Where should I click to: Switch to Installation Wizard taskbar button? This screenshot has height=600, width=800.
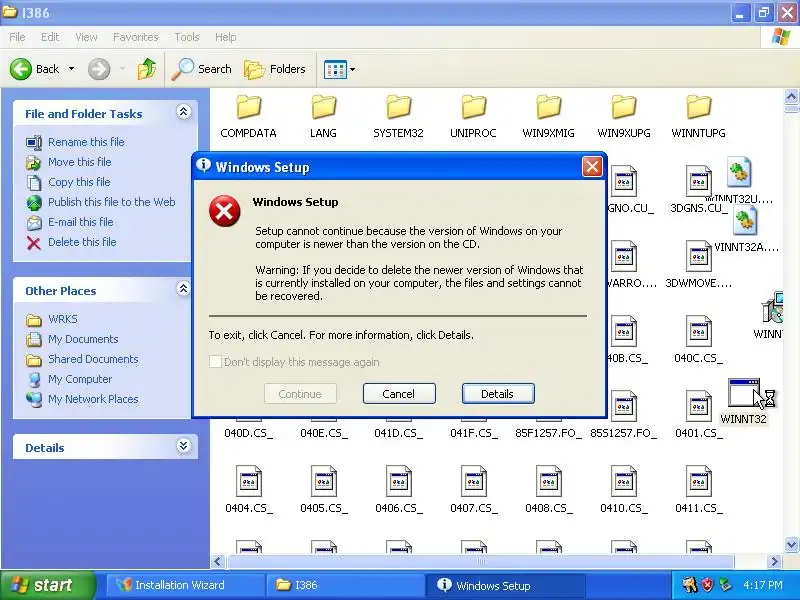point(185,585)
